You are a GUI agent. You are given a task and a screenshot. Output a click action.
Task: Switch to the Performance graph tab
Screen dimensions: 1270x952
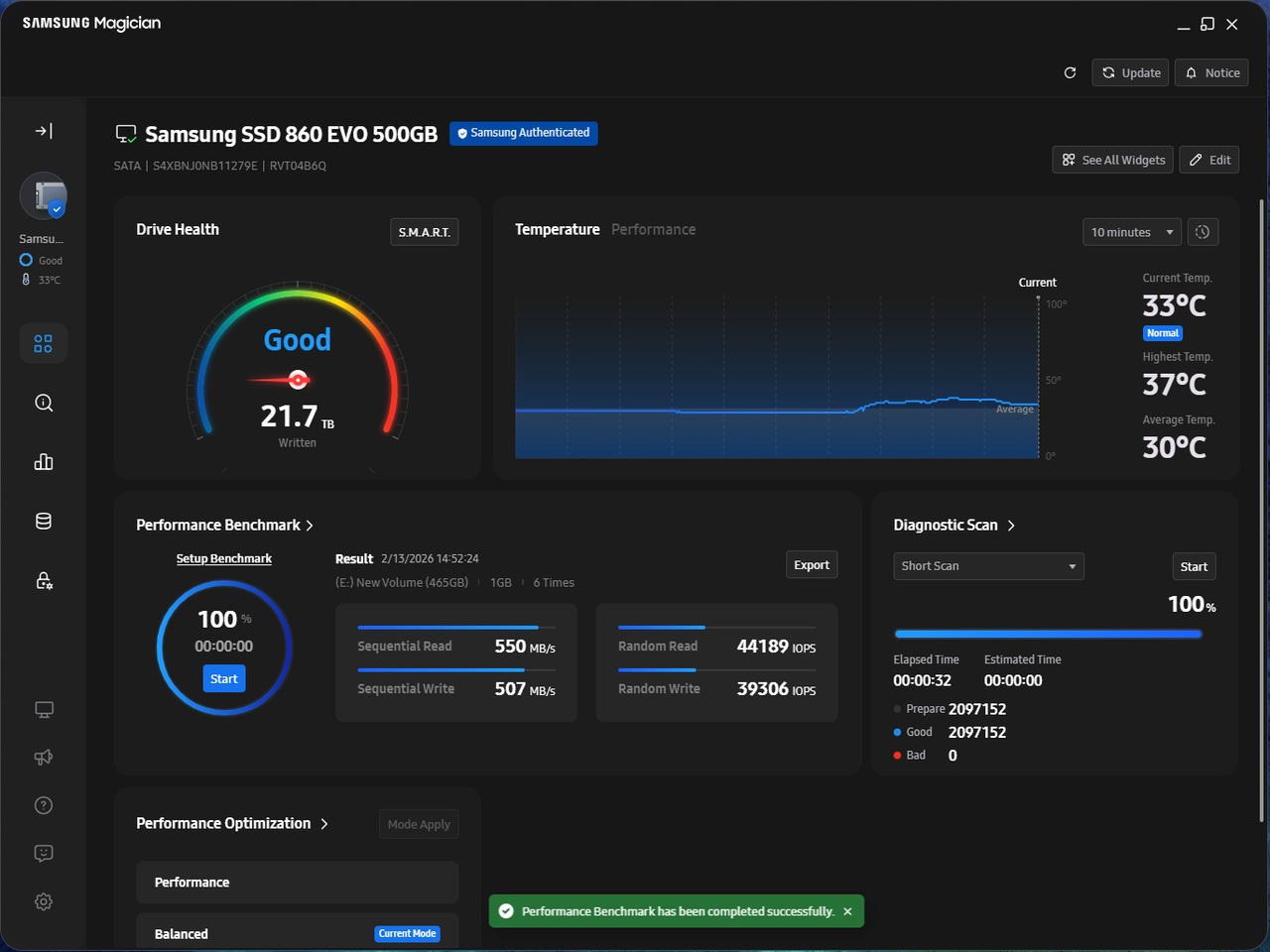point(653,229)
